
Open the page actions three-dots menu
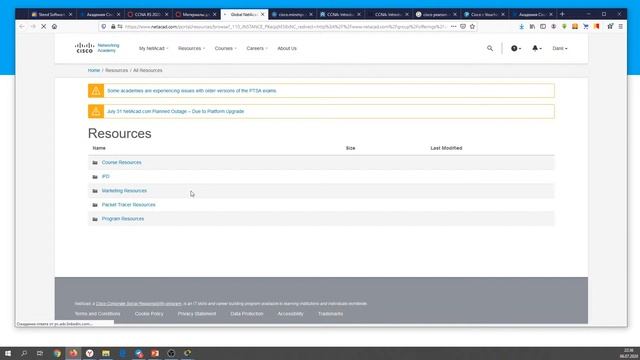point(453,27)
